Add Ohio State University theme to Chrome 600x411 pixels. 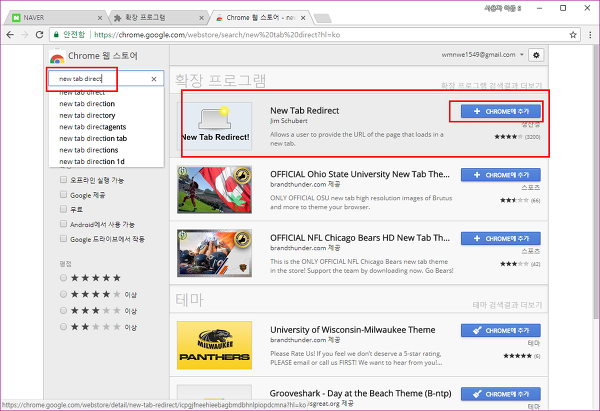(x=501, y=175)
